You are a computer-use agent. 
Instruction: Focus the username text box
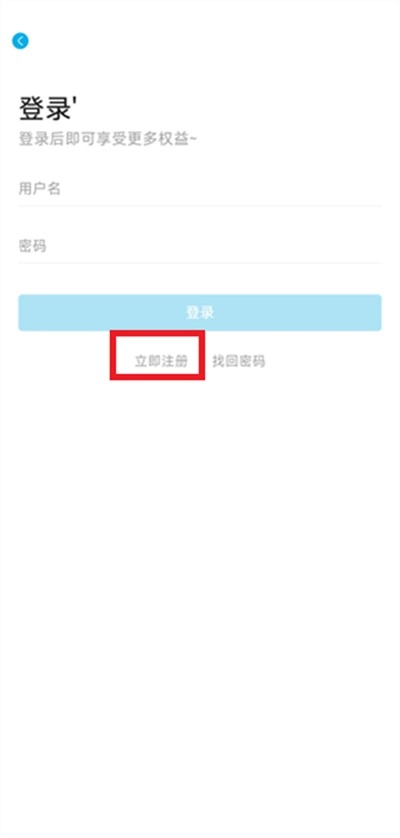[200, 189]
